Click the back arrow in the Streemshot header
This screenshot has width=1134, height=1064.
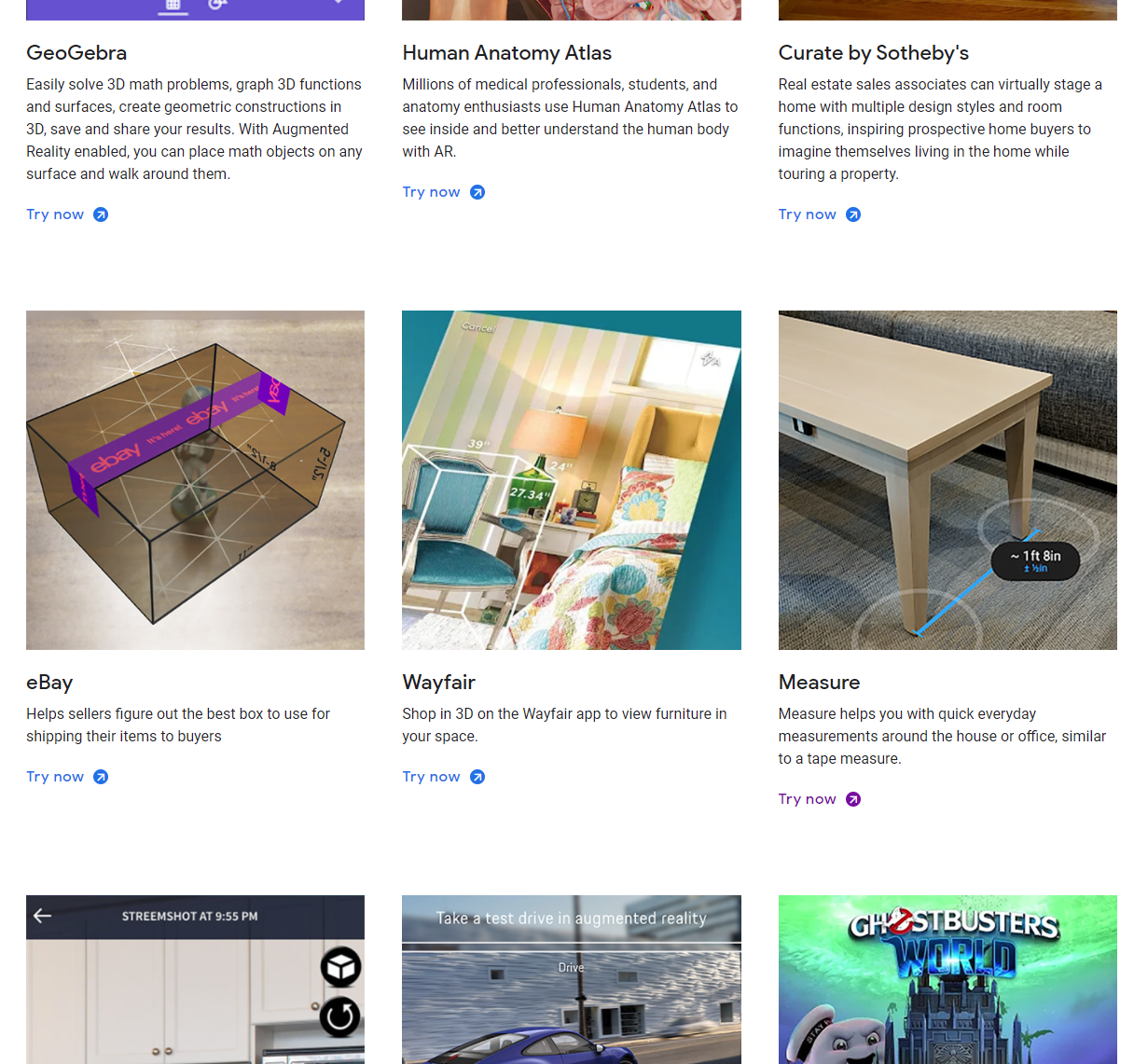tap(42, 916)
